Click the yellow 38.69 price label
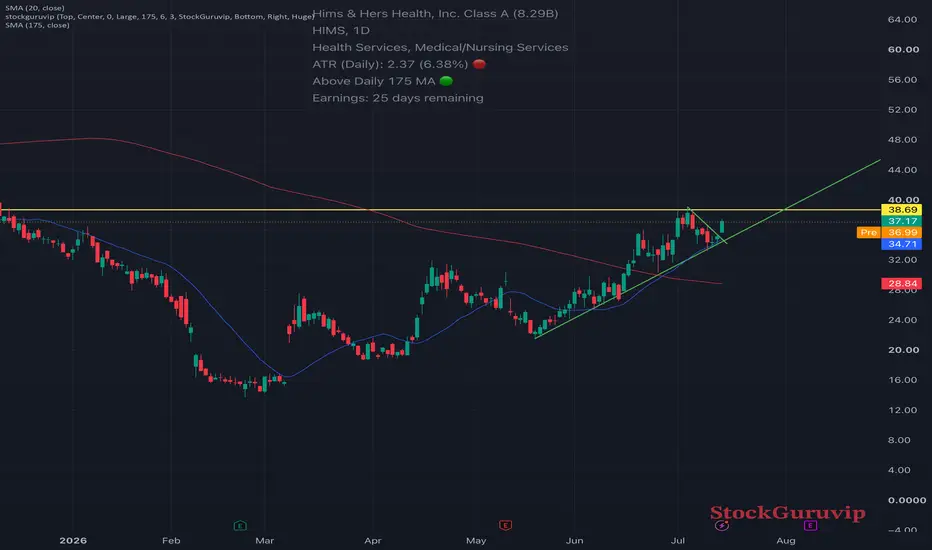 [902, 210]
